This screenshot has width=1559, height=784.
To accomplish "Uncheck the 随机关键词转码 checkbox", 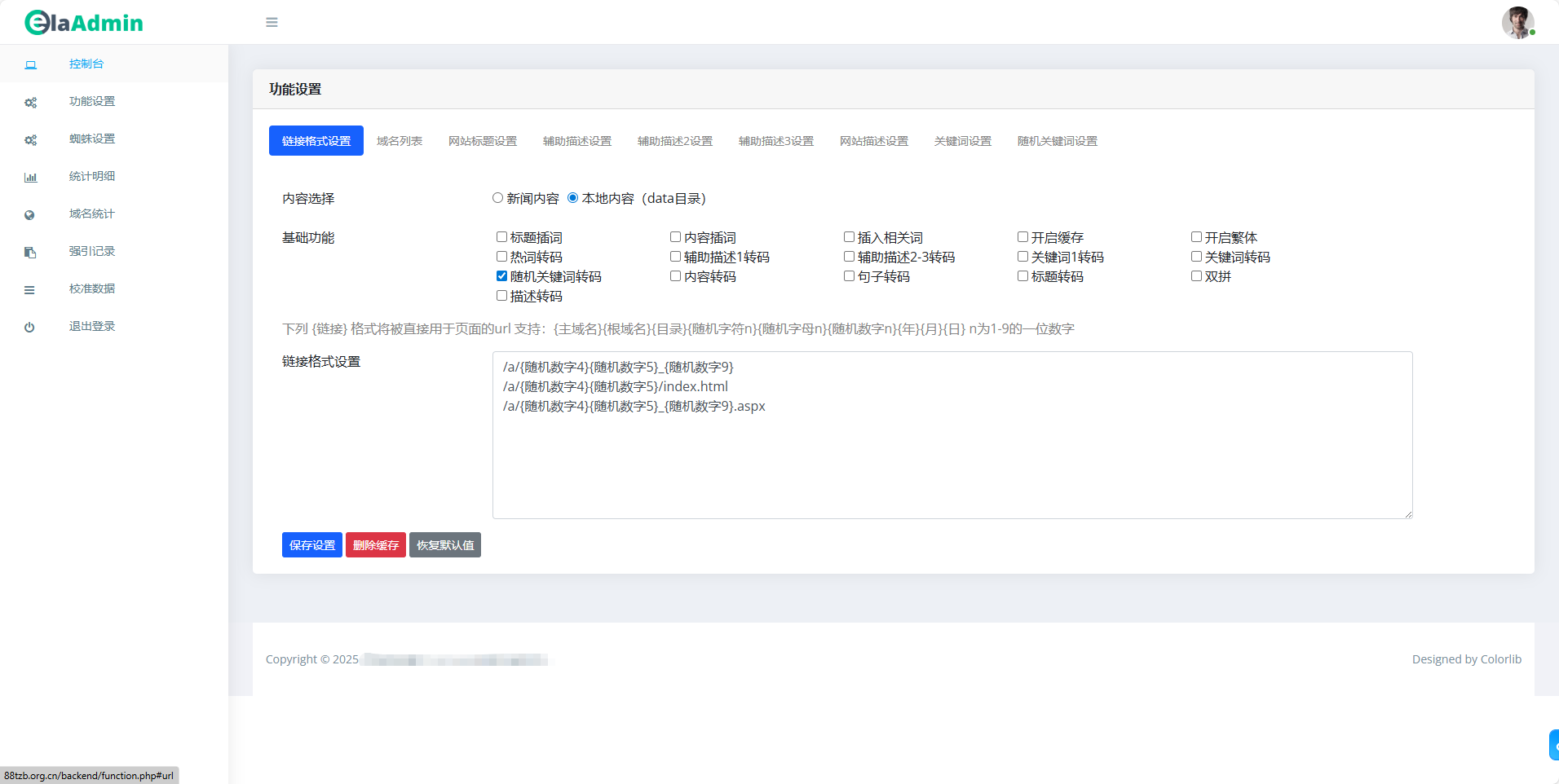I will point(501,276).
